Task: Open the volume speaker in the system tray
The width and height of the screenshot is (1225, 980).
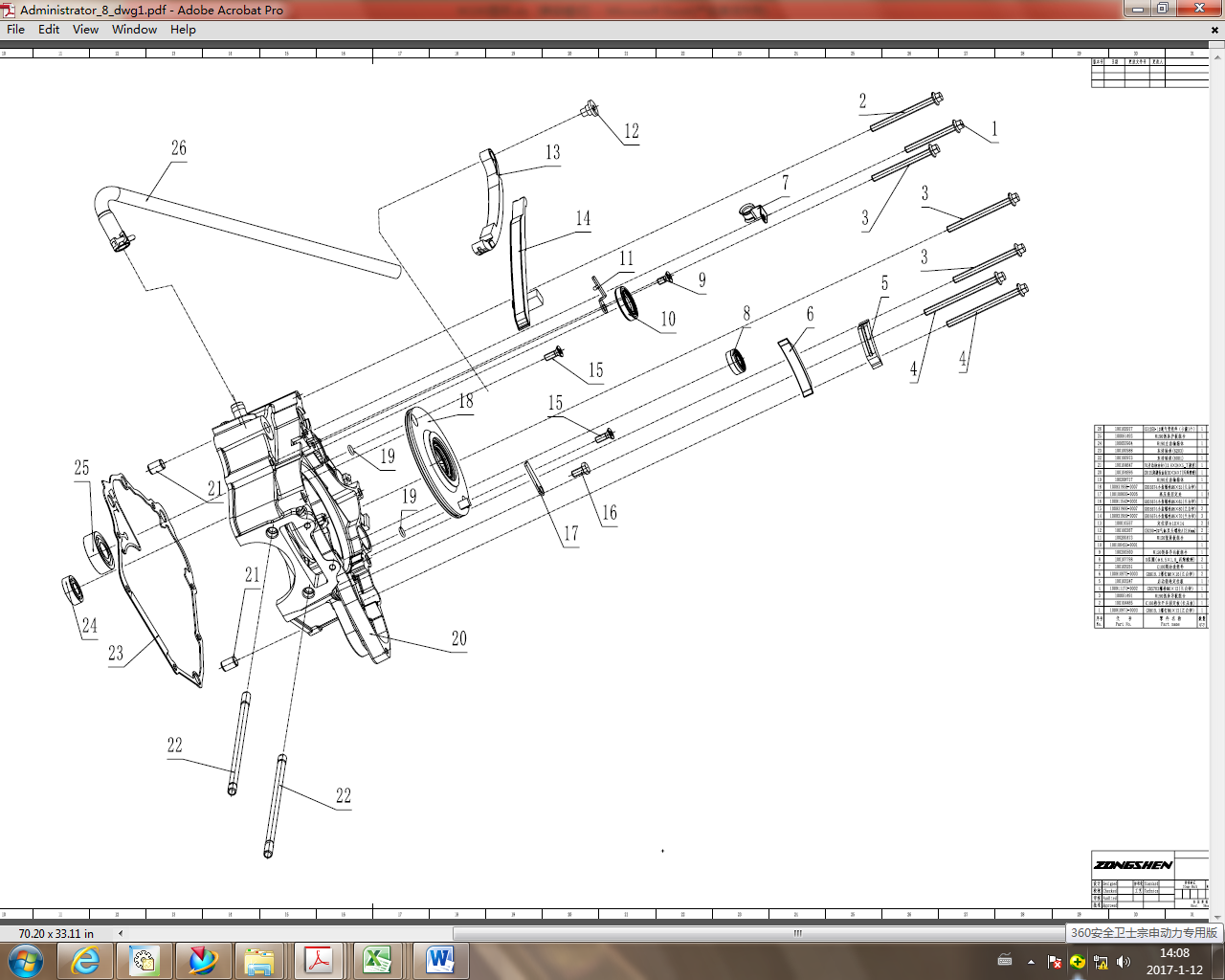Action: click(1124, 961)
